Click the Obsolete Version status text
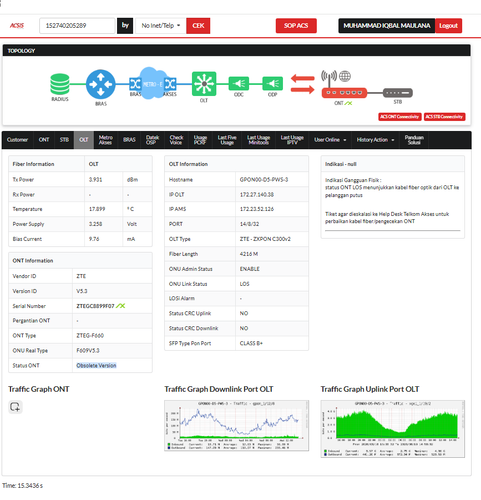 pyautogui.click(x=96, y=365)
